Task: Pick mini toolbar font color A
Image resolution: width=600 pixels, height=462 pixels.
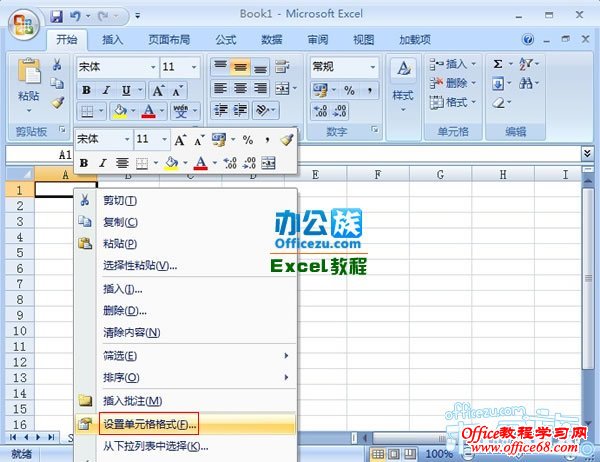Action: pos(201,163)
